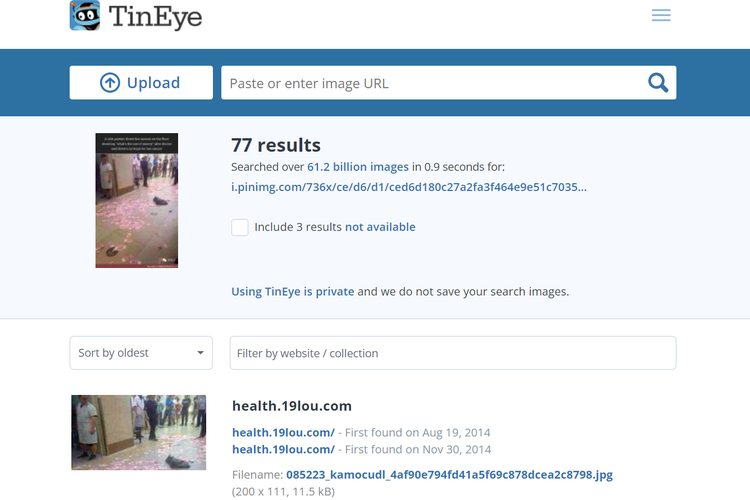Viewport: 750px width, 500px height.
Task: Focus the 'Paste or enter image URL' field
Action: [430, 83]
